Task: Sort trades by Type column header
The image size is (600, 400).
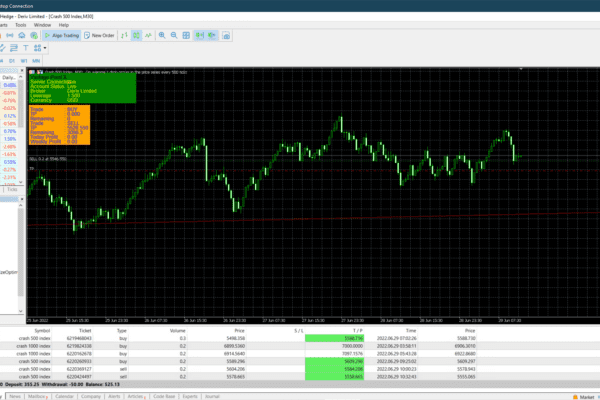Action: [x=122, y=331]
